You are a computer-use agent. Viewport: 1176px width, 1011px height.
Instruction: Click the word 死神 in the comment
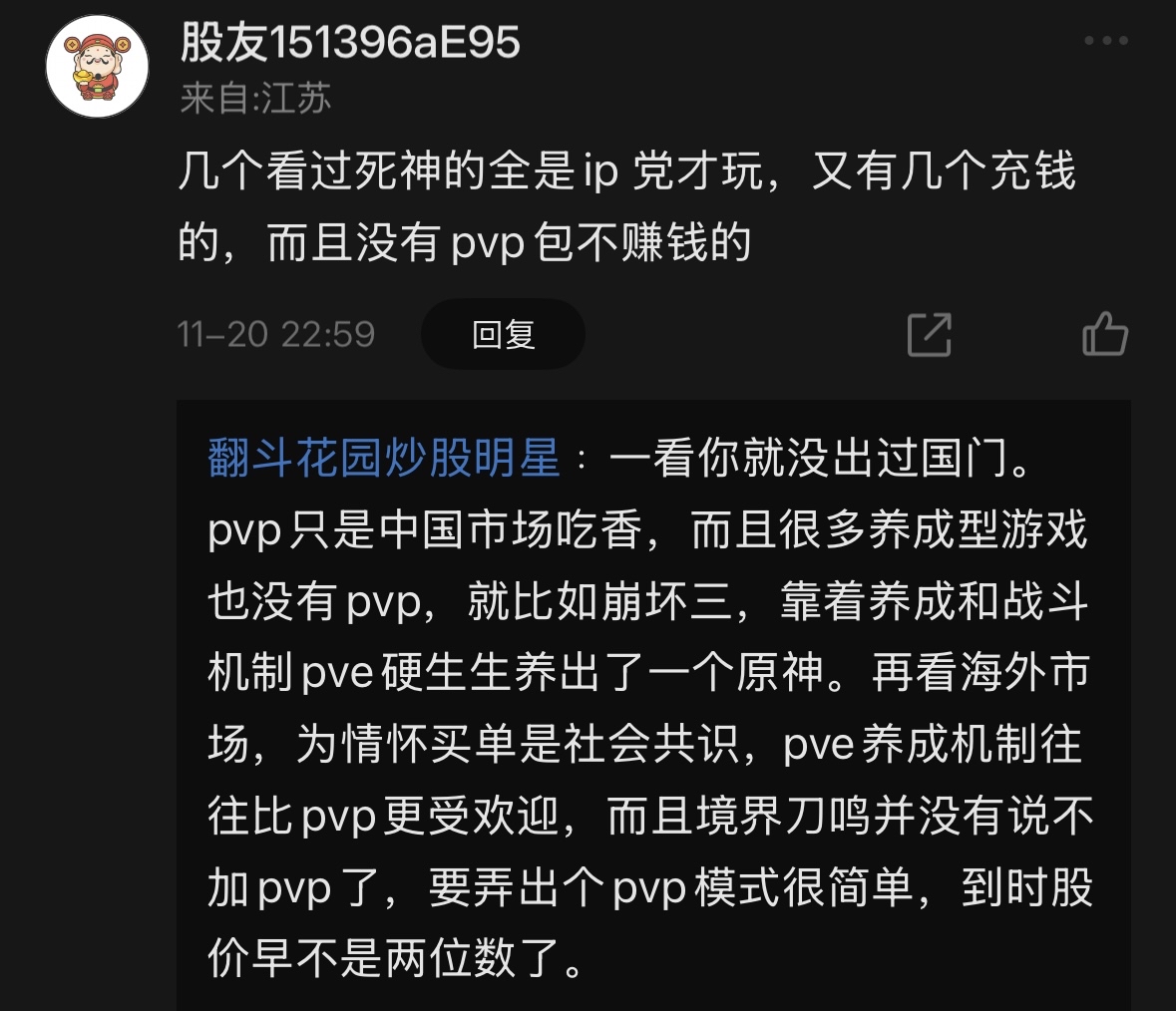pyautogui.click(x=397, y=170)
